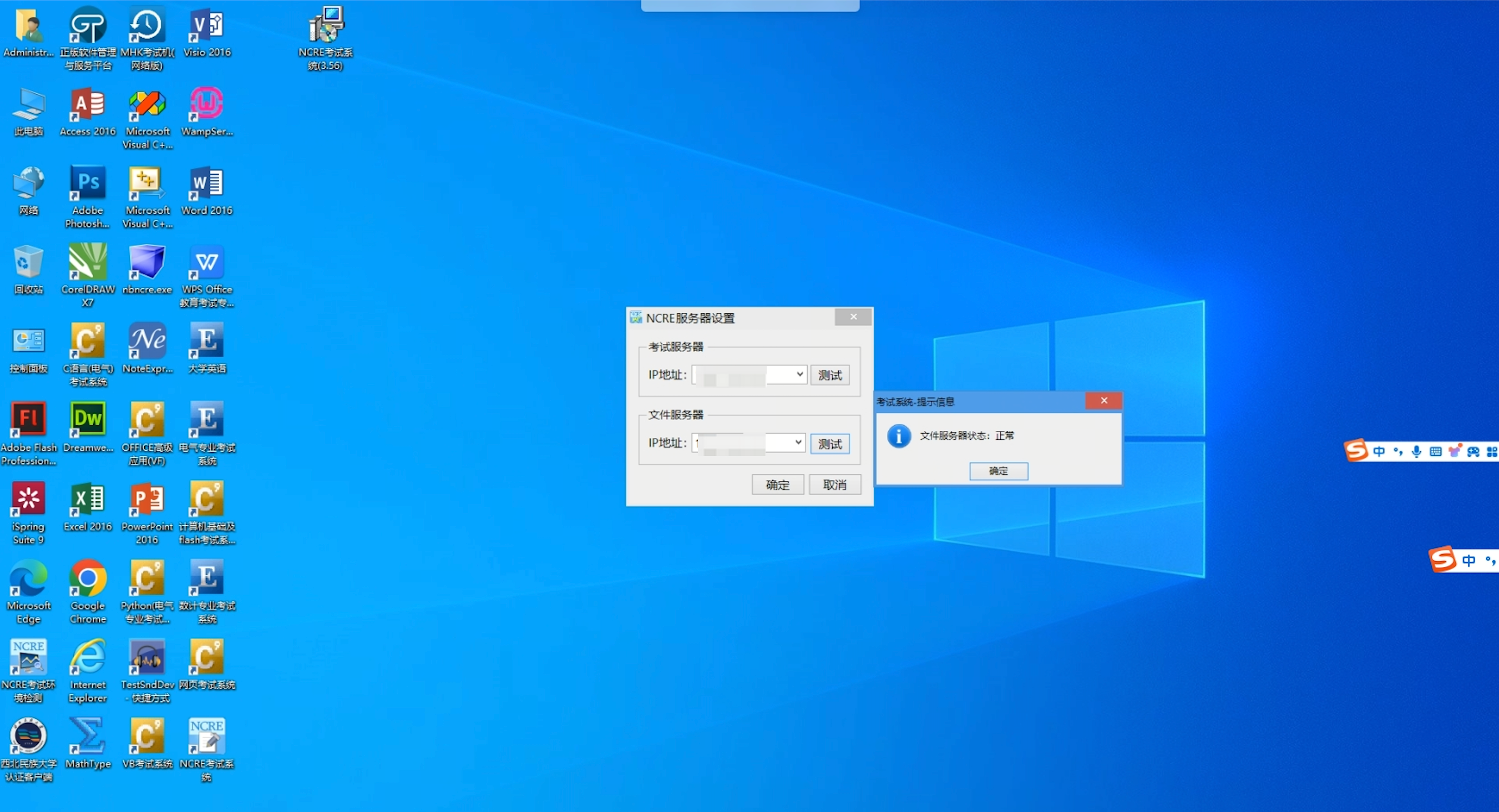Select the MathType shortcut icon
This screenshot has height=812, width=1499.
pyautogui.click(x=88, y=744)
